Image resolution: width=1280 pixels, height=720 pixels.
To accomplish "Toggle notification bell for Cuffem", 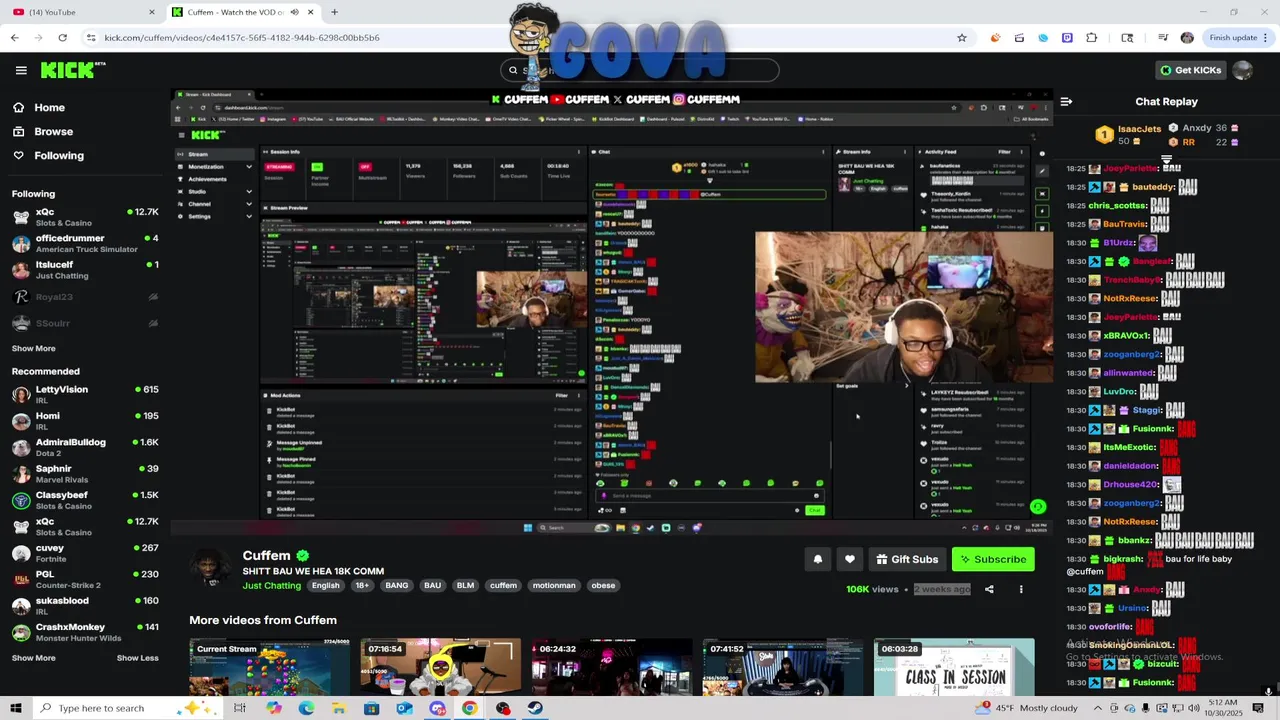I will pos(817,560).
